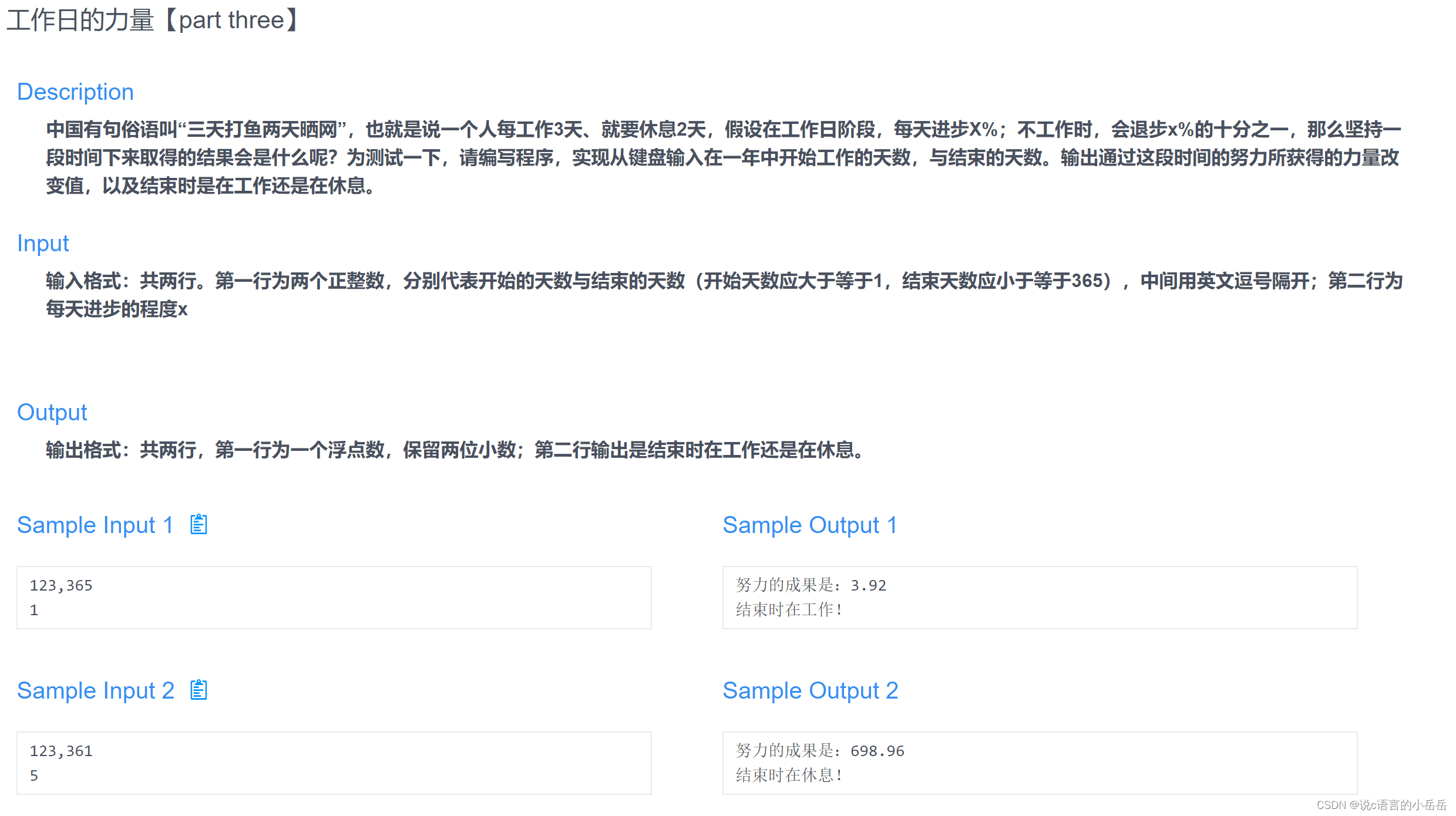Viewport: 1456px width, 816px height.
Task: Click the Input section heading
Action: click(x=43, y=243)
